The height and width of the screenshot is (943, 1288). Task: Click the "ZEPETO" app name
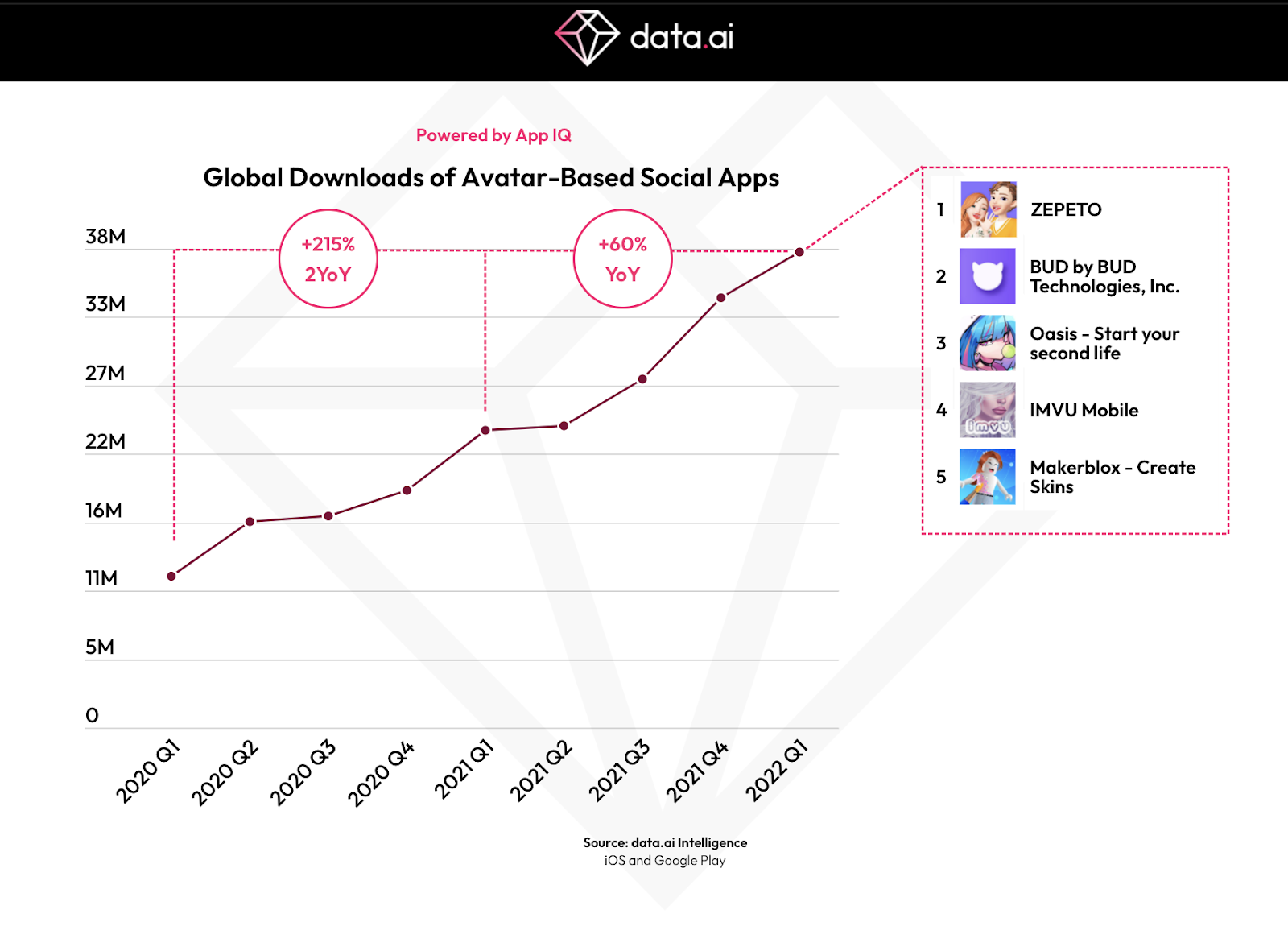(1066, 209)
